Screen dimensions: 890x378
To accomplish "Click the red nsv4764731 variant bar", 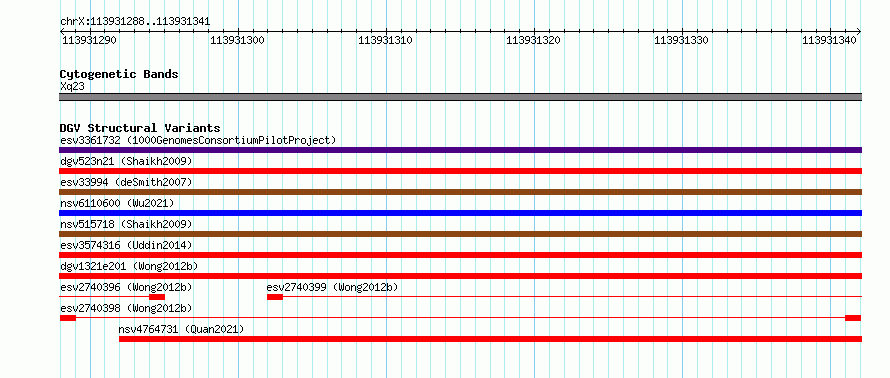I will point(490,339).
